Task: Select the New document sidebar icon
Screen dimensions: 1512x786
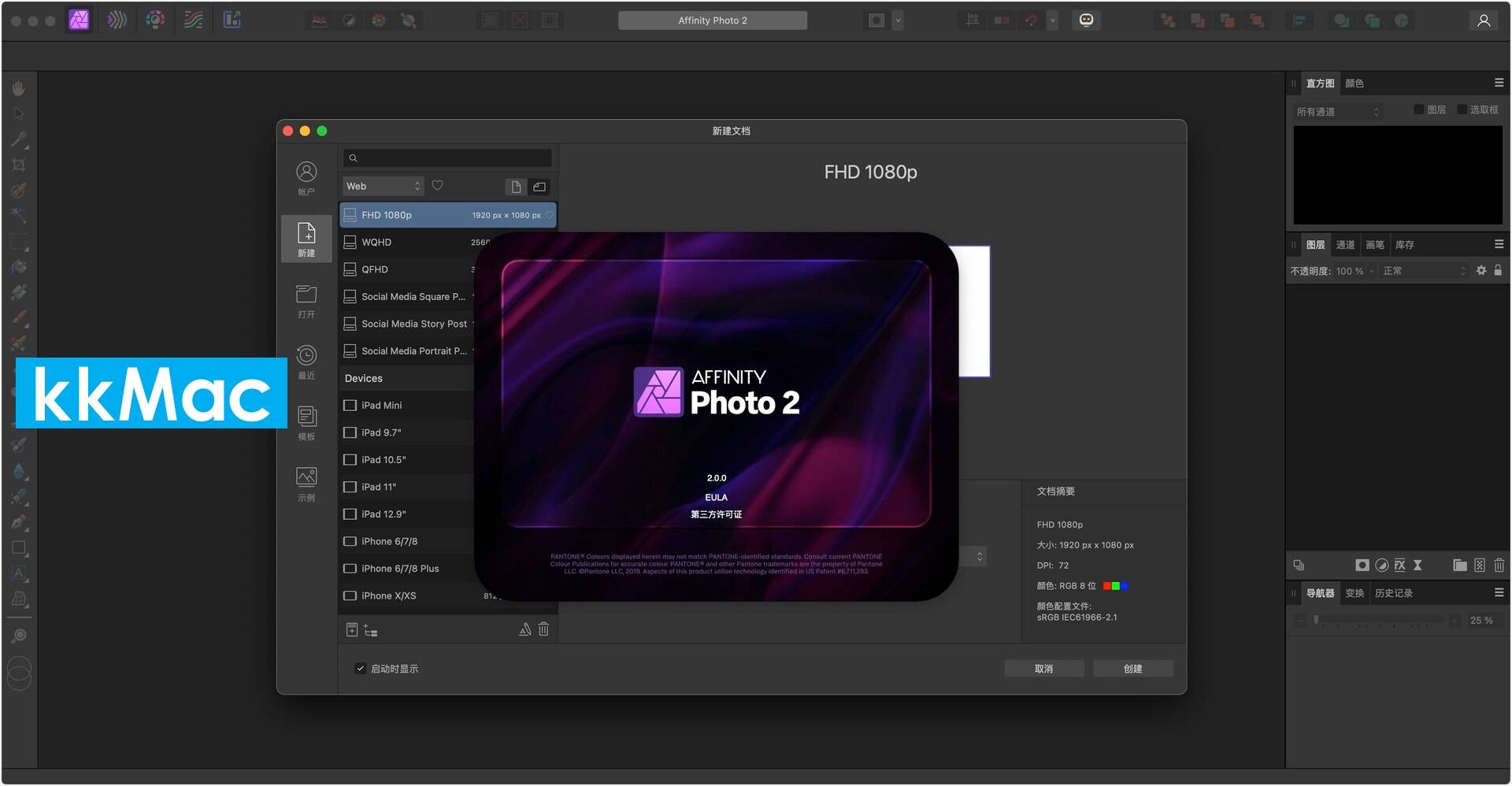Action: 306,239
